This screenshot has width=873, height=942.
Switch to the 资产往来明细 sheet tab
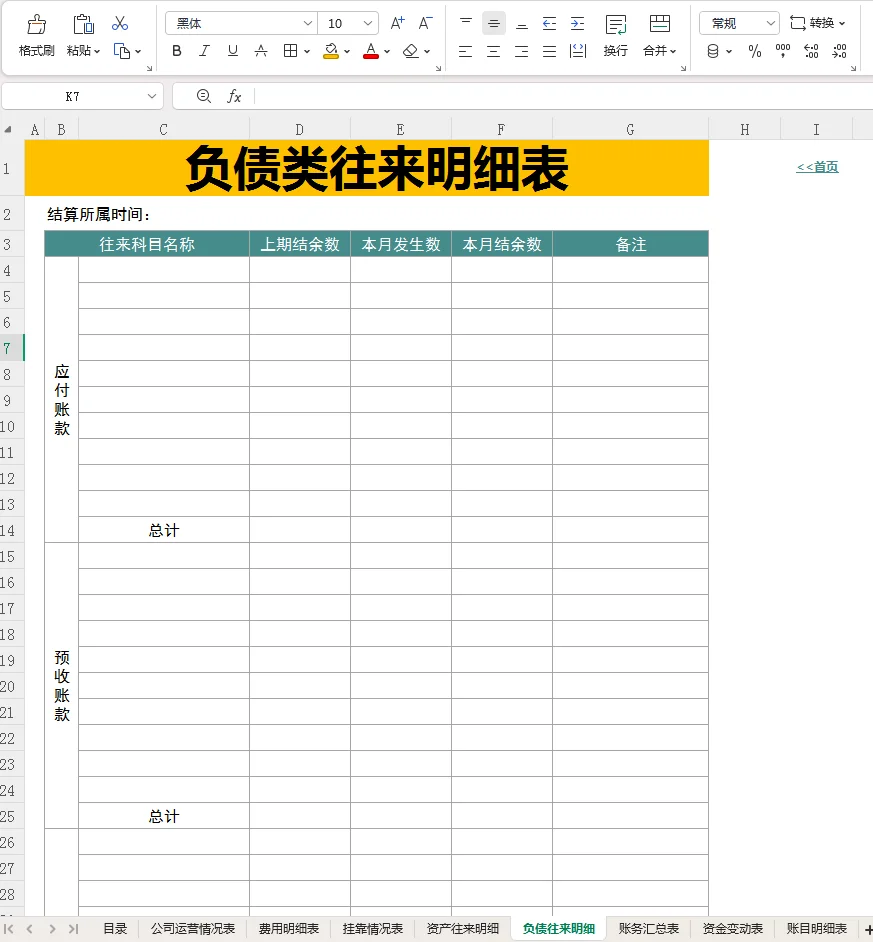[x=463, y=929]
